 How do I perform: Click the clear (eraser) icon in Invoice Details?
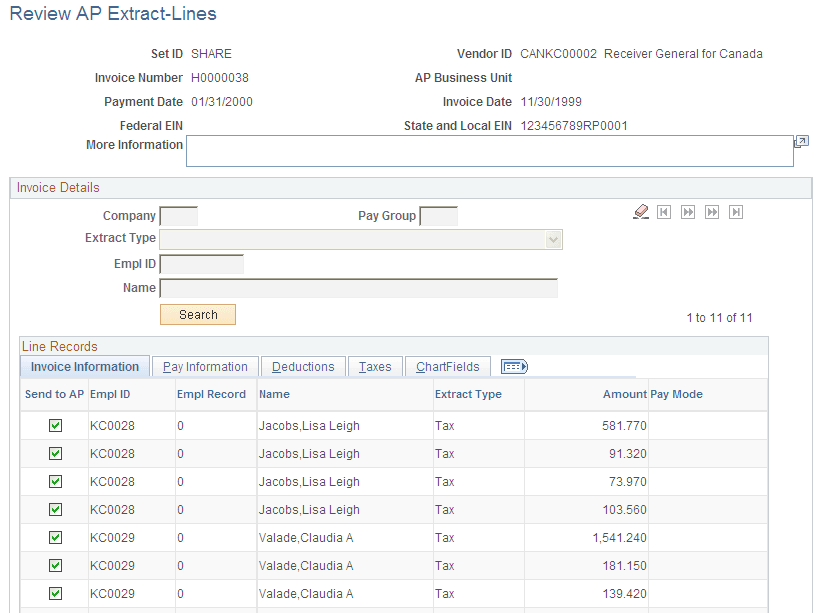pos(641,212)
